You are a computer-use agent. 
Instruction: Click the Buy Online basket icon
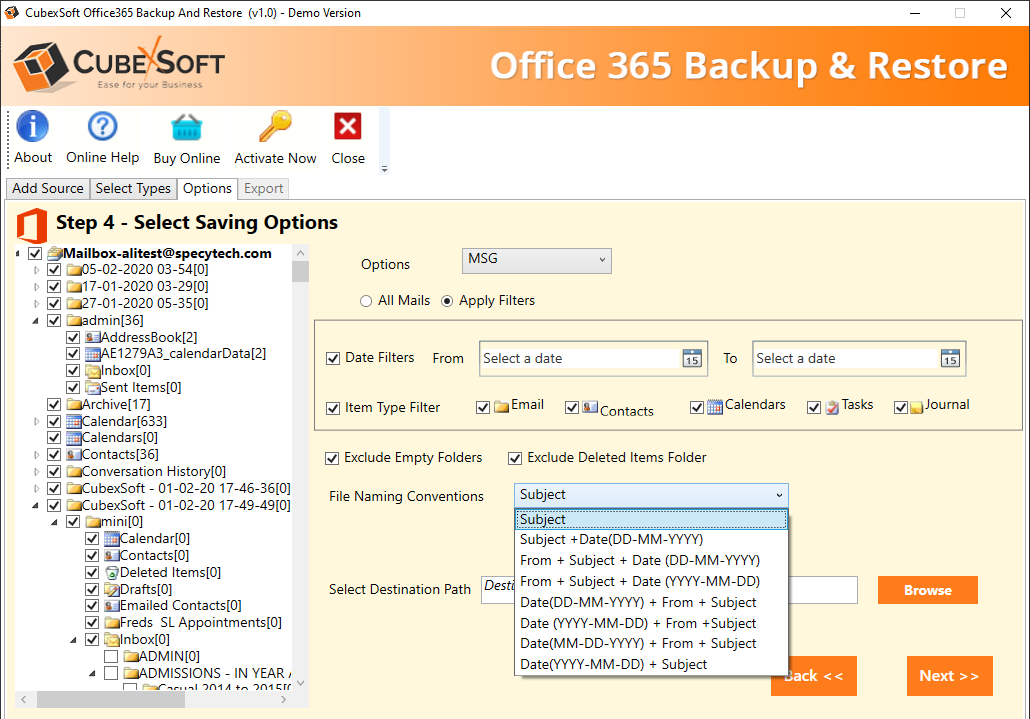pos(186,127)
